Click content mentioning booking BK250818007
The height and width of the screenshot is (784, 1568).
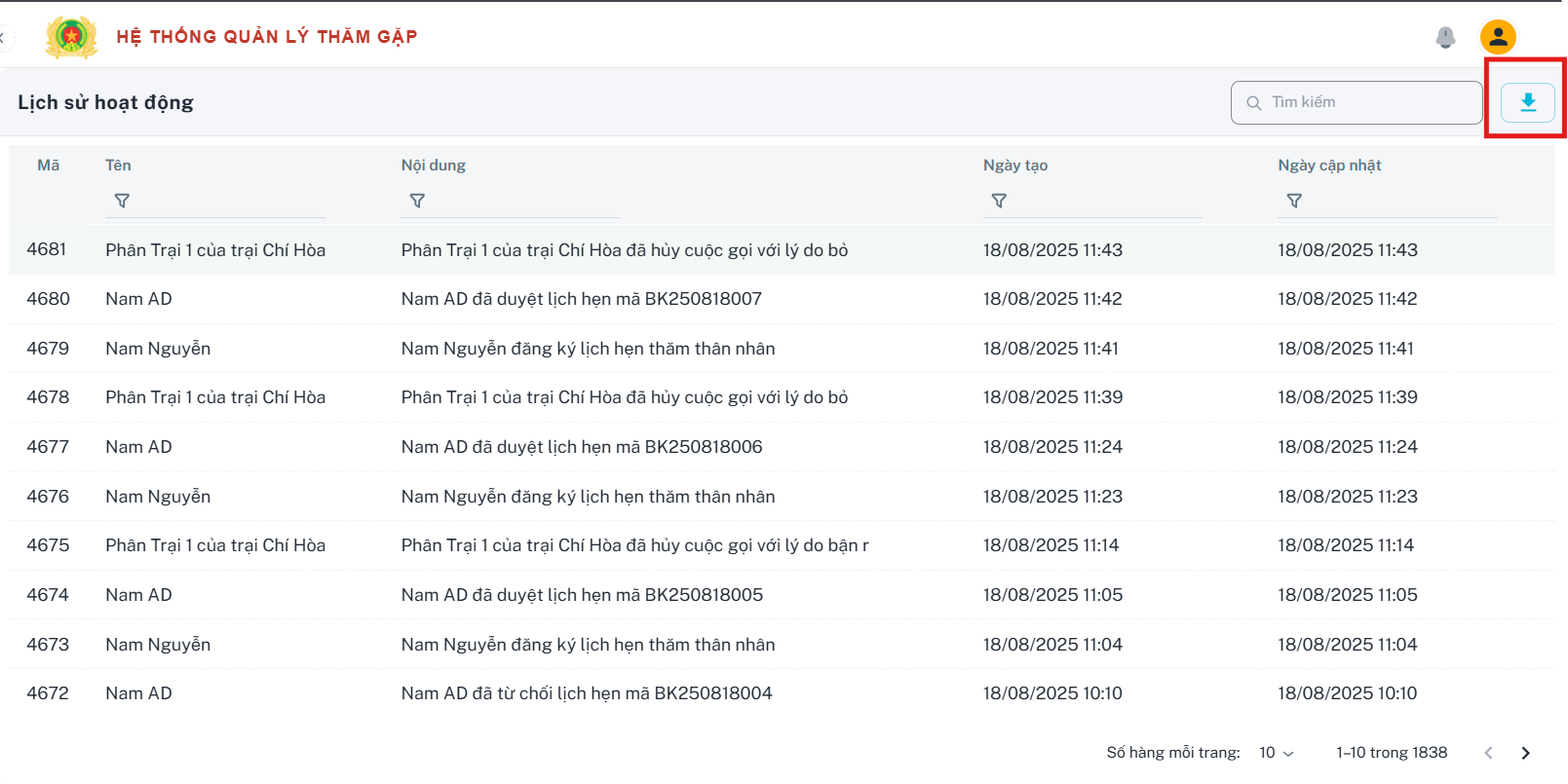click(582, 299)
